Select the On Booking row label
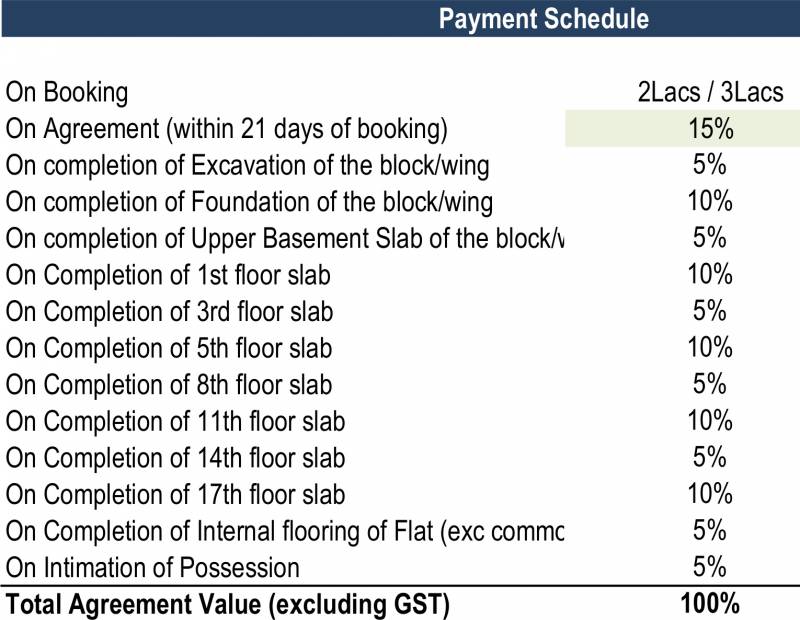Screen dimensions: 800x620 pos(67,93)
